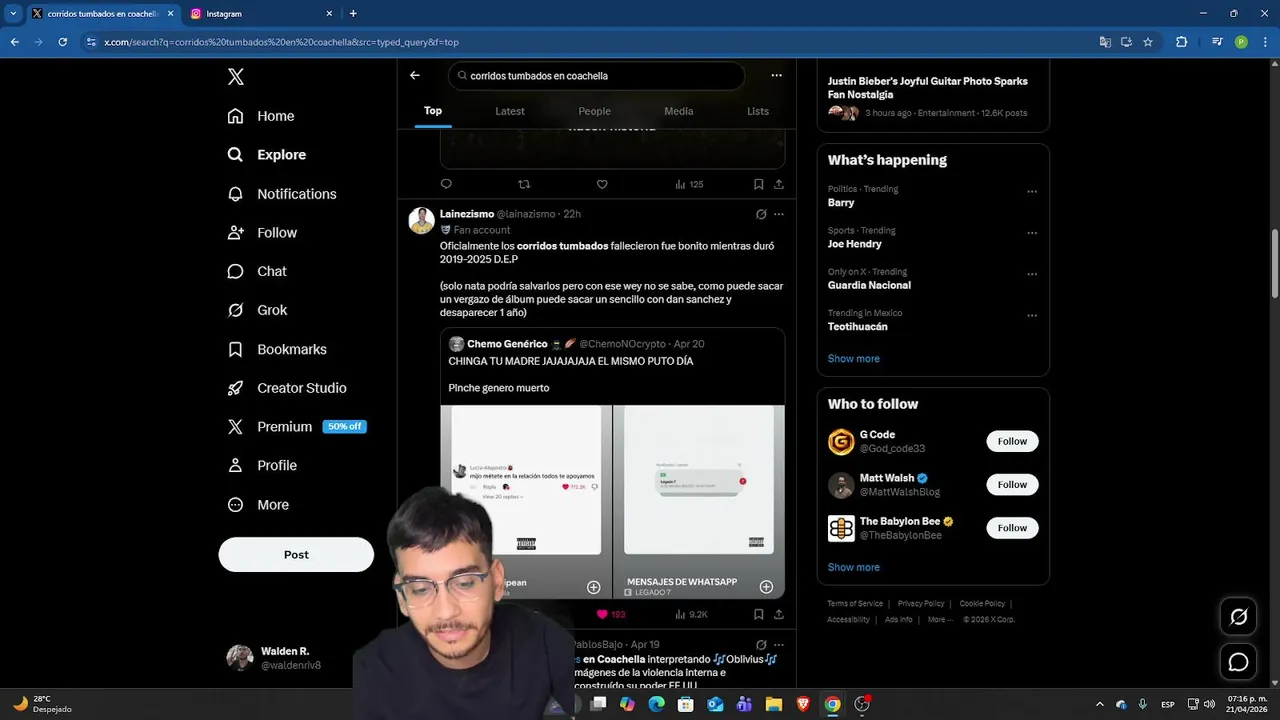Open Terms of Service link
1280x720 pixels.
tap(855, 604)
